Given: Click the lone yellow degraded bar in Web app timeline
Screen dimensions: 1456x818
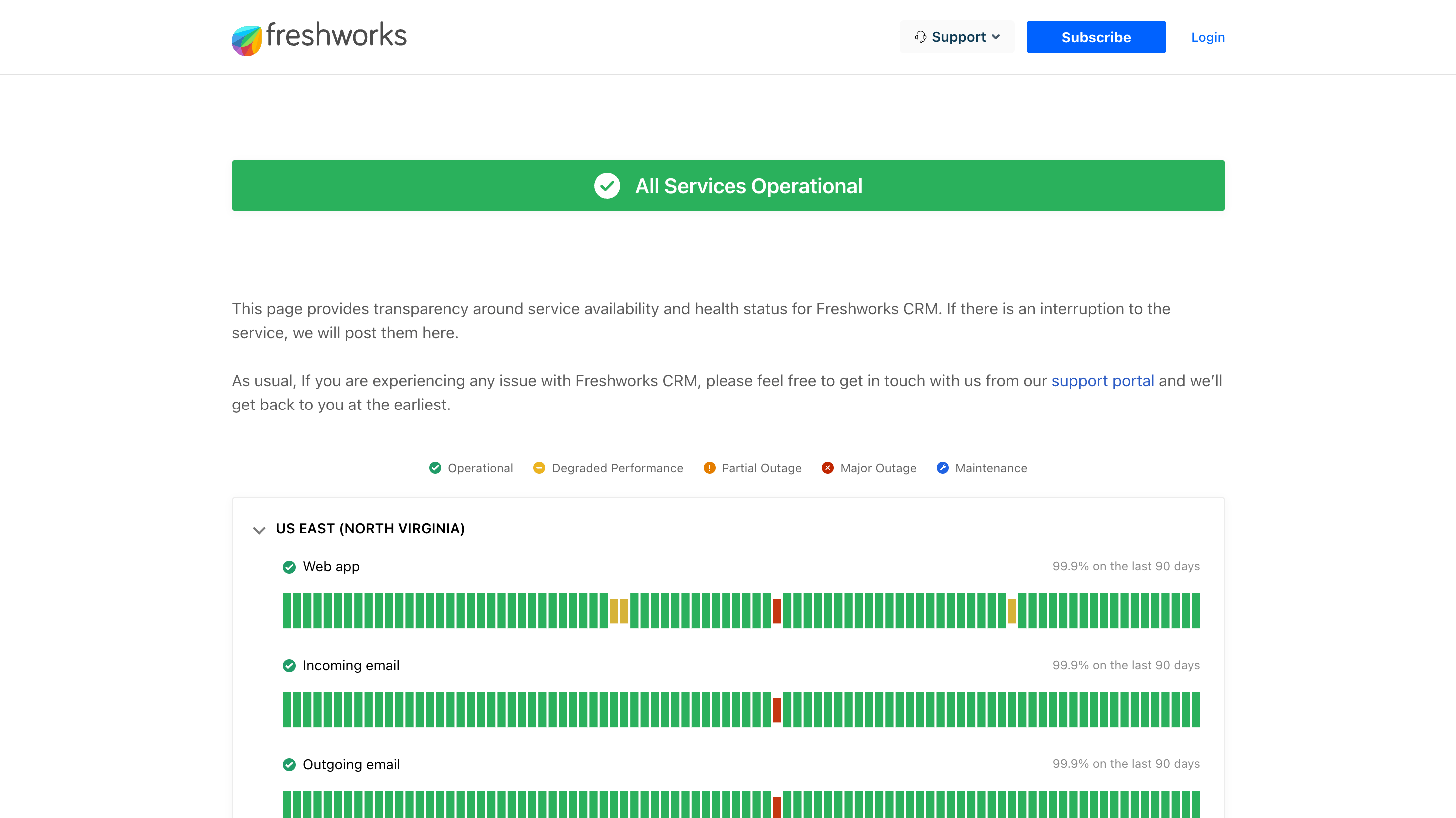Looking at the screenshot, I should tap(1012, 611).
